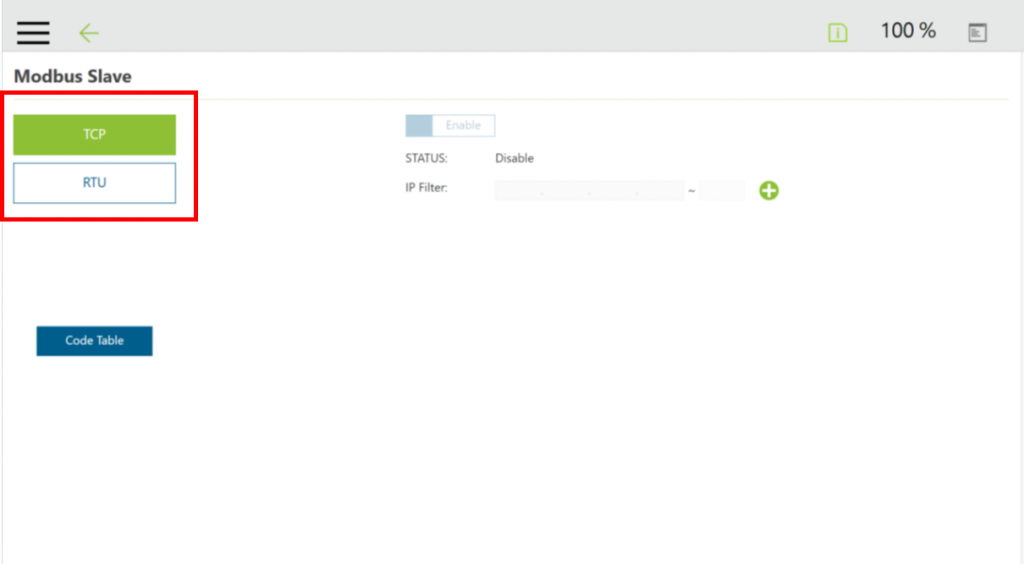The width and height of the screenshot is (1024, 564).
Task: Click the first octet of IP Filter
Action: 517,190
